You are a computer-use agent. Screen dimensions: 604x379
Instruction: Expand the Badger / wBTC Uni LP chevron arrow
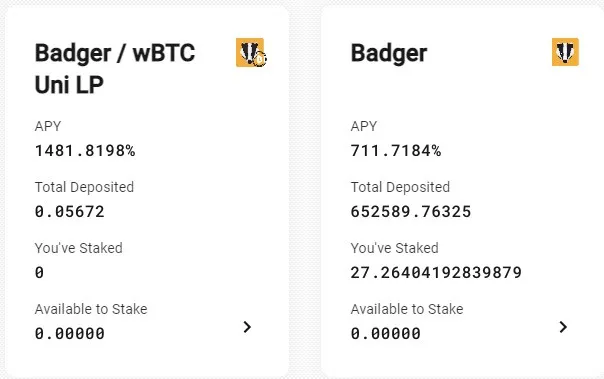[247, 327]
